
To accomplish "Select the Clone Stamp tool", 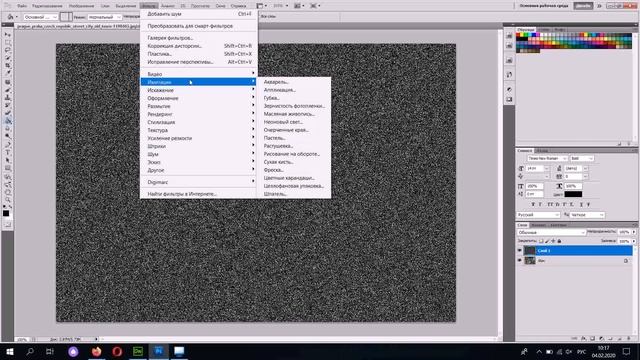I will (7, 98).
